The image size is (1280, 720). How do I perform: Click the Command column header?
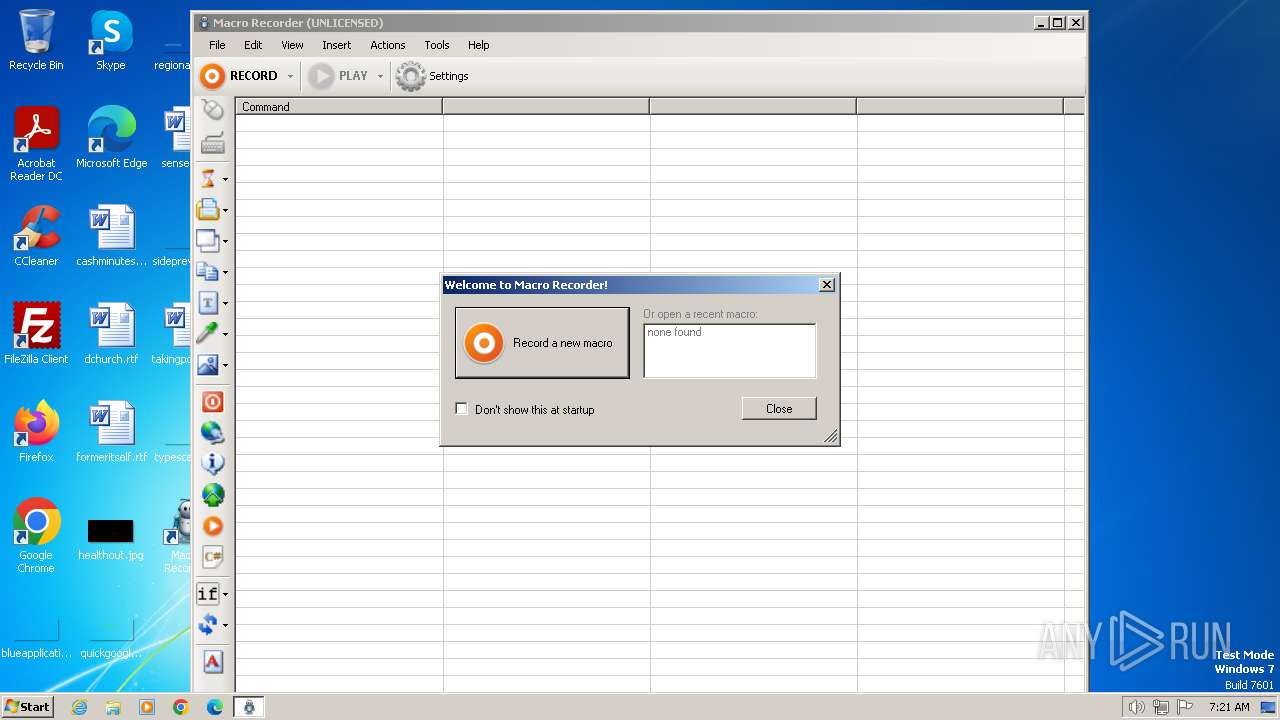click(339, 106)
